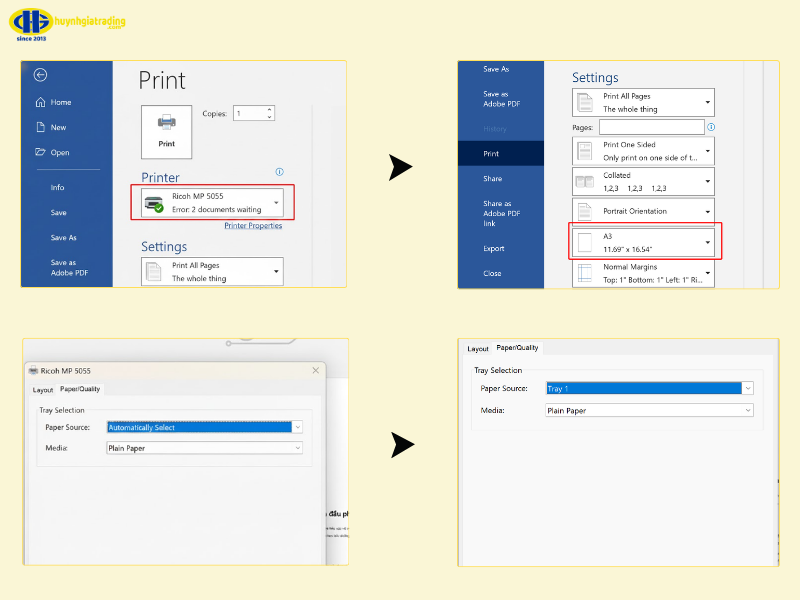Increase the Copies count with up arrow
Image resolution: width=800 pixels, height=600 pixels.
pos(269,110)
